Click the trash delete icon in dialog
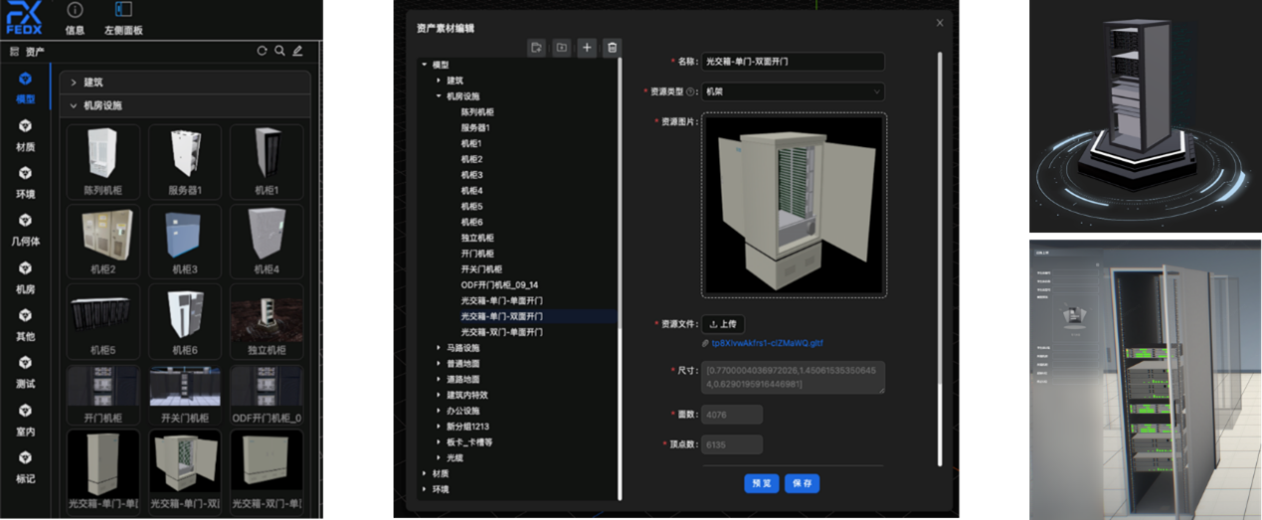 (612, 47)
